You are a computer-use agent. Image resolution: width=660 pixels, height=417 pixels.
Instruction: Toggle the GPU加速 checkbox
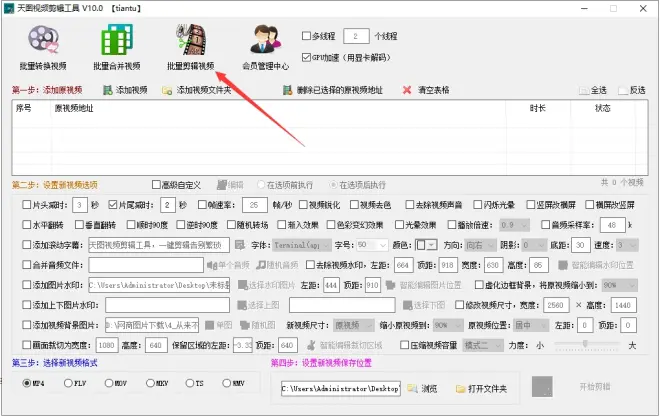point(306,59)
